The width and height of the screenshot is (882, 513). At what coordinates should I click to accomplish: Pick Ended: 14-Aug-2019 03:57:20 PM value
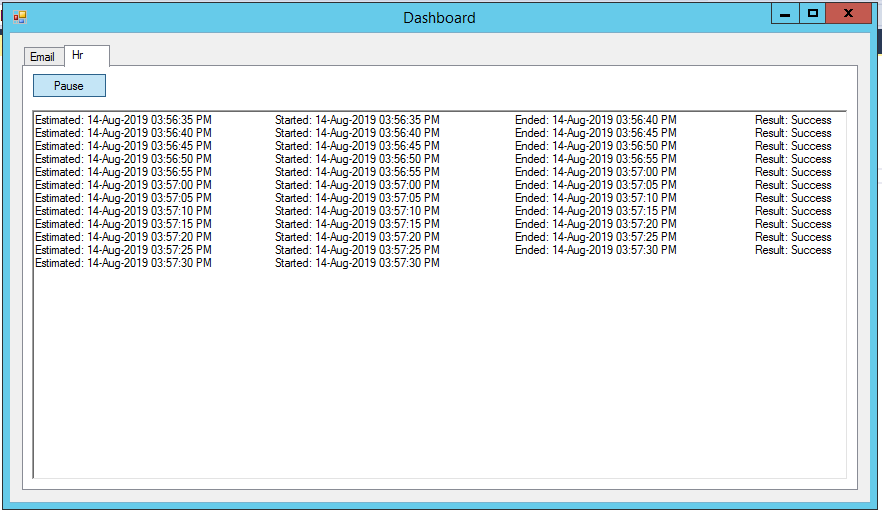pos(596,223)
